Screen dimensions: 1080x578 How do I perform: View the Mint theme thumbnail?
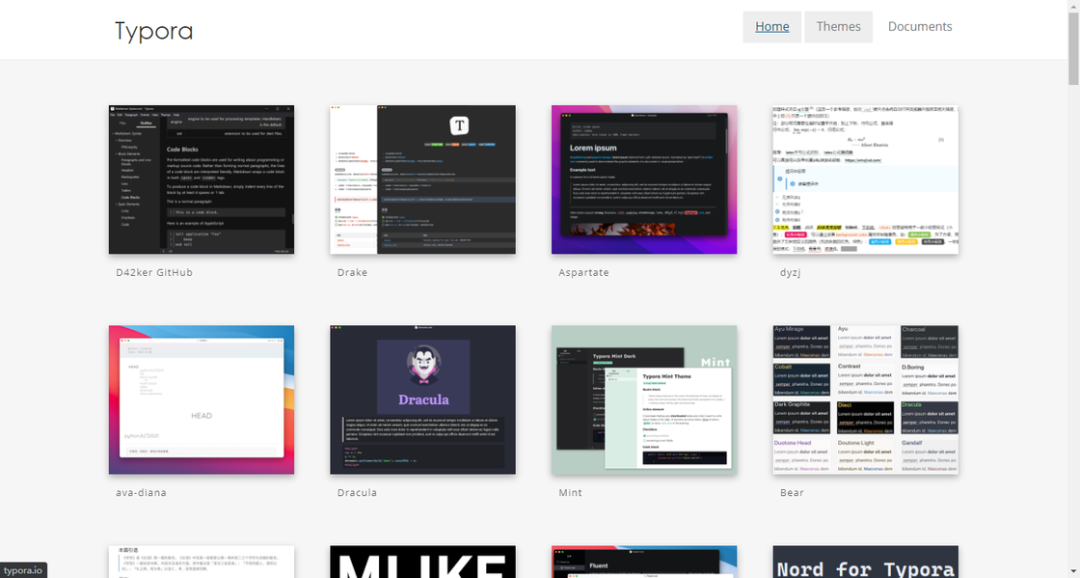644,400
